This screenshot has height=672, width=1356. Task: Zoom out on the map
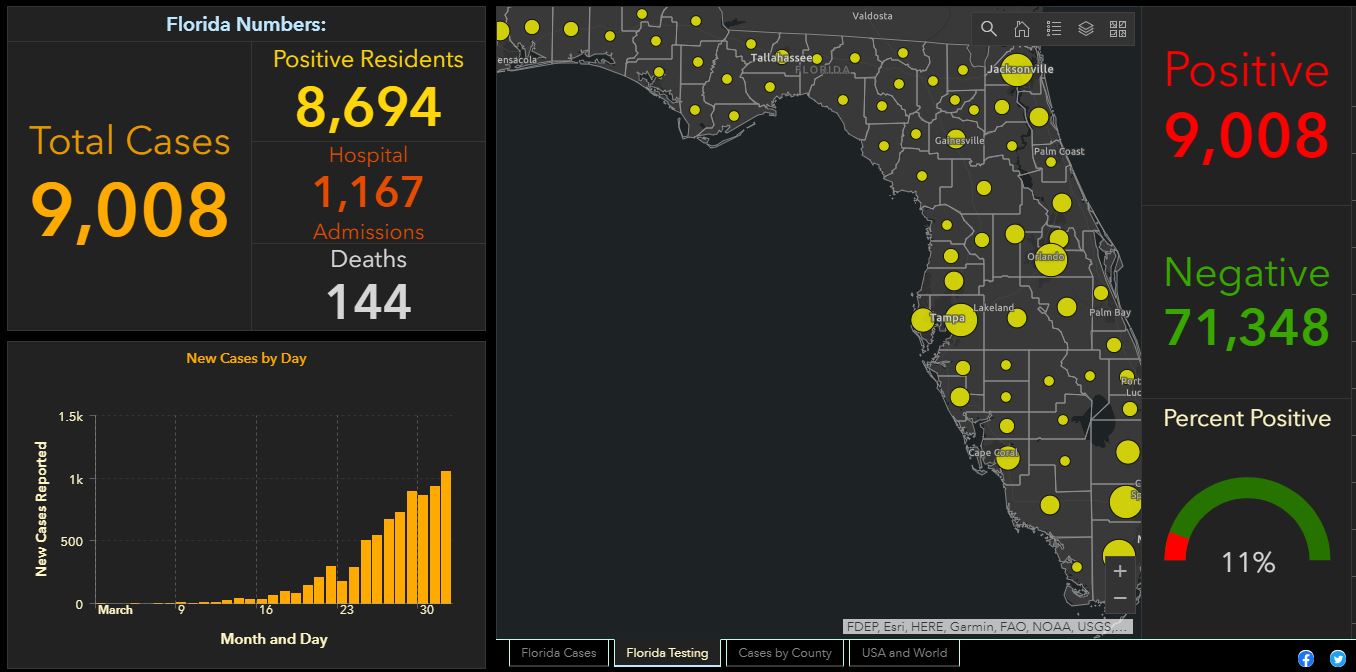click(1120, 598)
